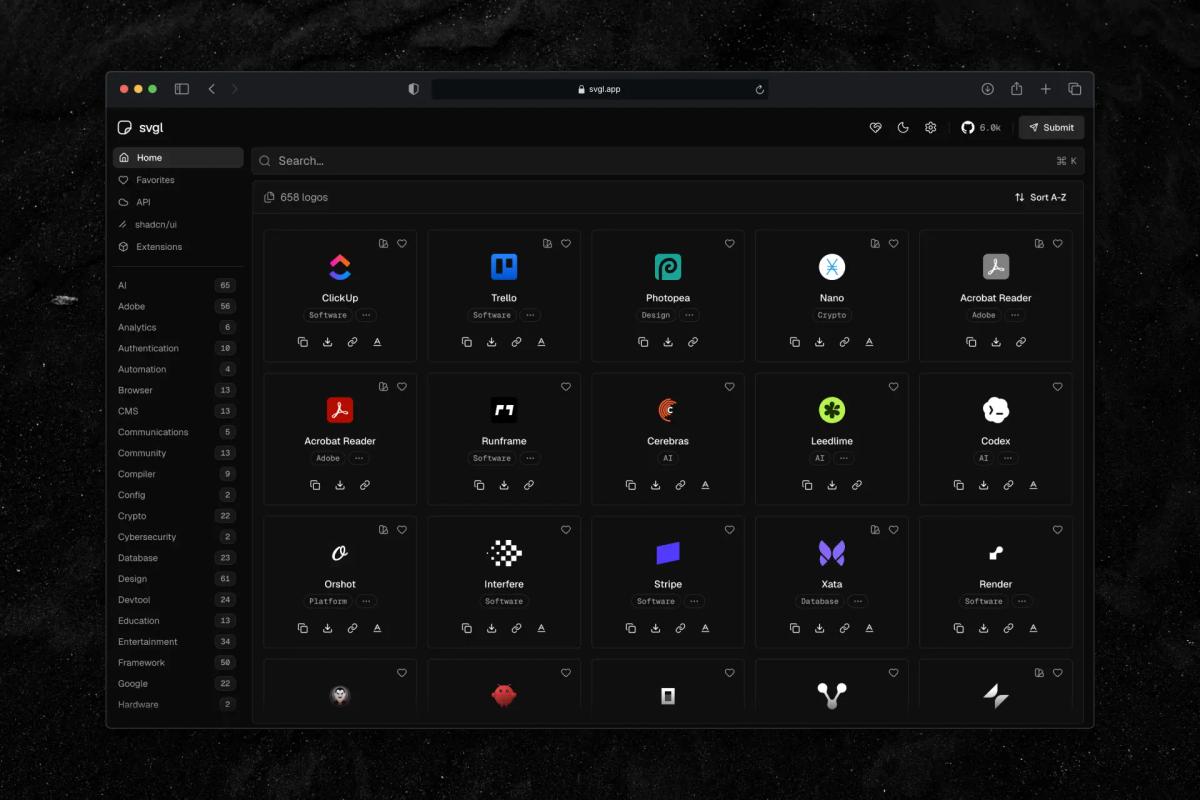This screenshot has width=1200, height=800.
Task: Expand more tags on Leedlime card
Action: pos(844,458)
